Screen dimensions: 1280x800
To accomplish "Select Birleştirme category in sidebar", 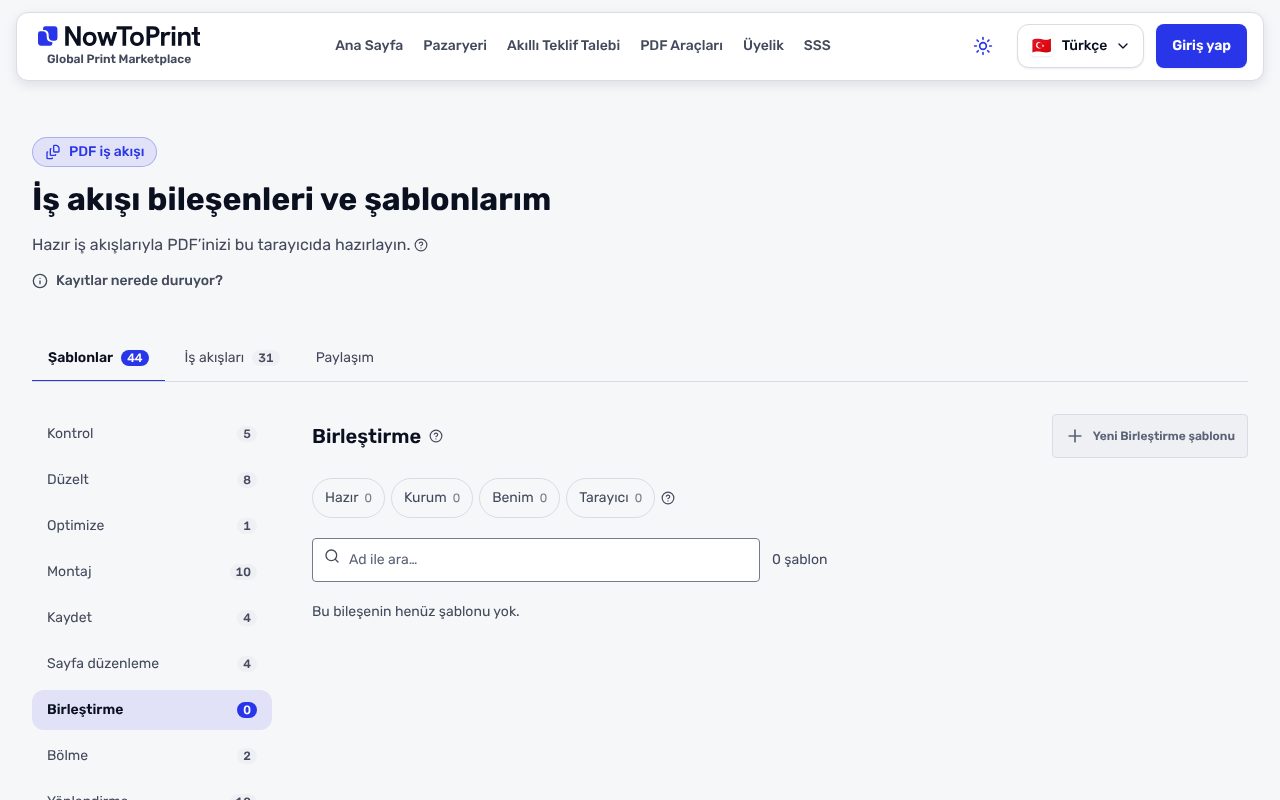I will [152, 710].
